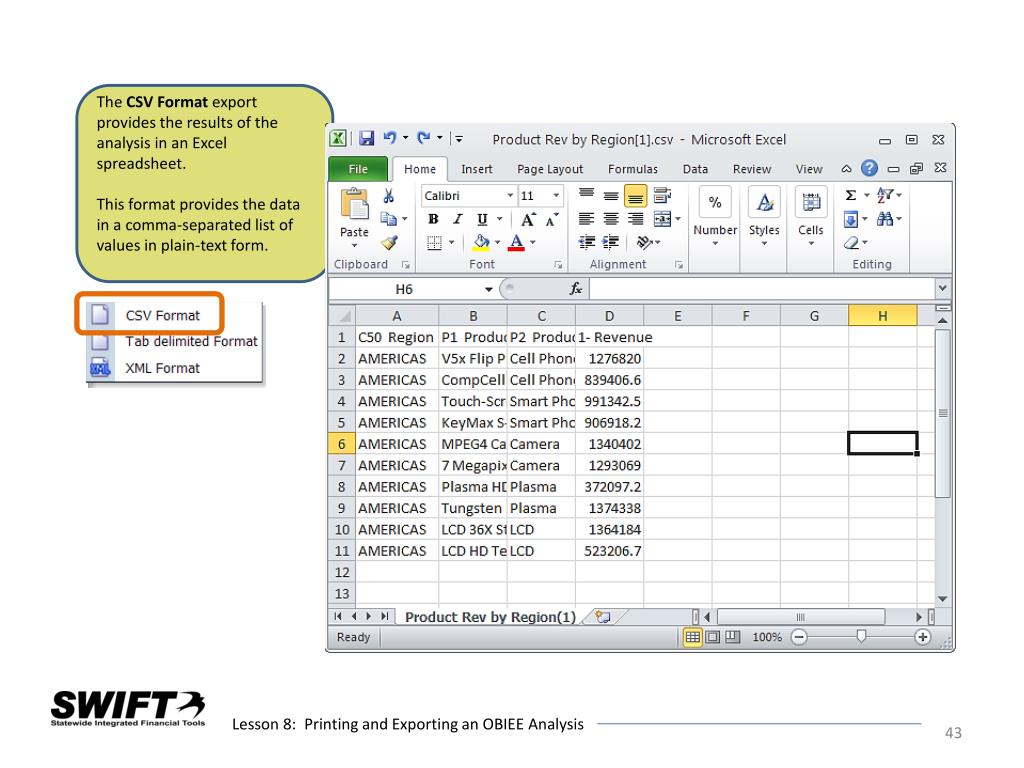Open the Cells menu button
The width and height of the screenshot is (1024, 768).
pos(811,217)
